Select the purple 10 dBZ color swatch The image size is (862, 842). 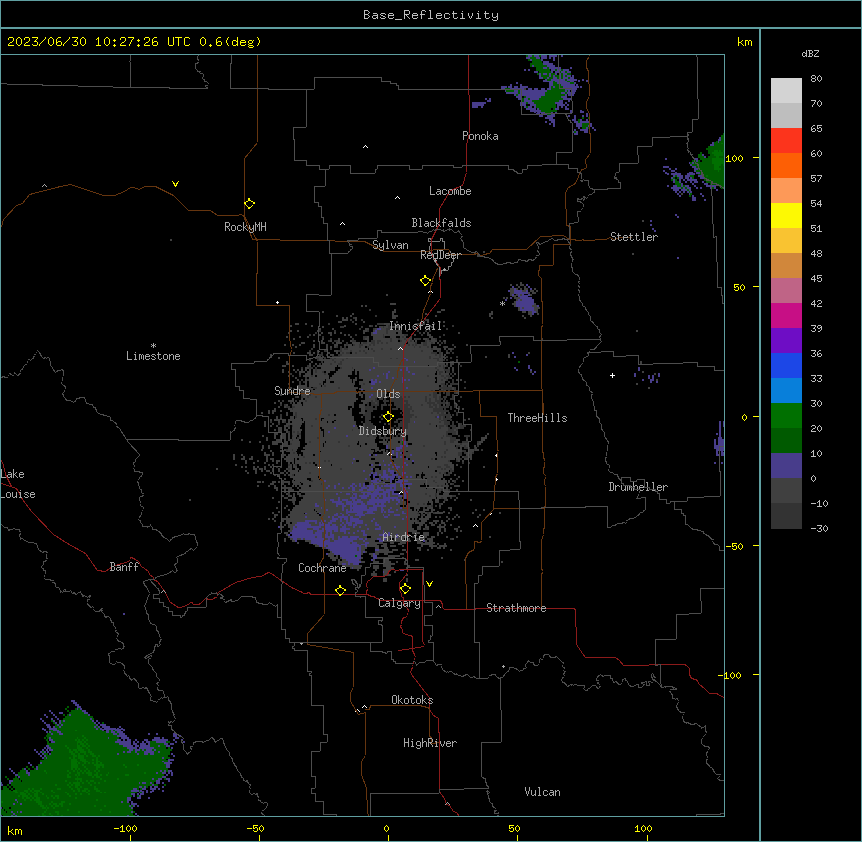pyautogui.click(x=786, y=466)
